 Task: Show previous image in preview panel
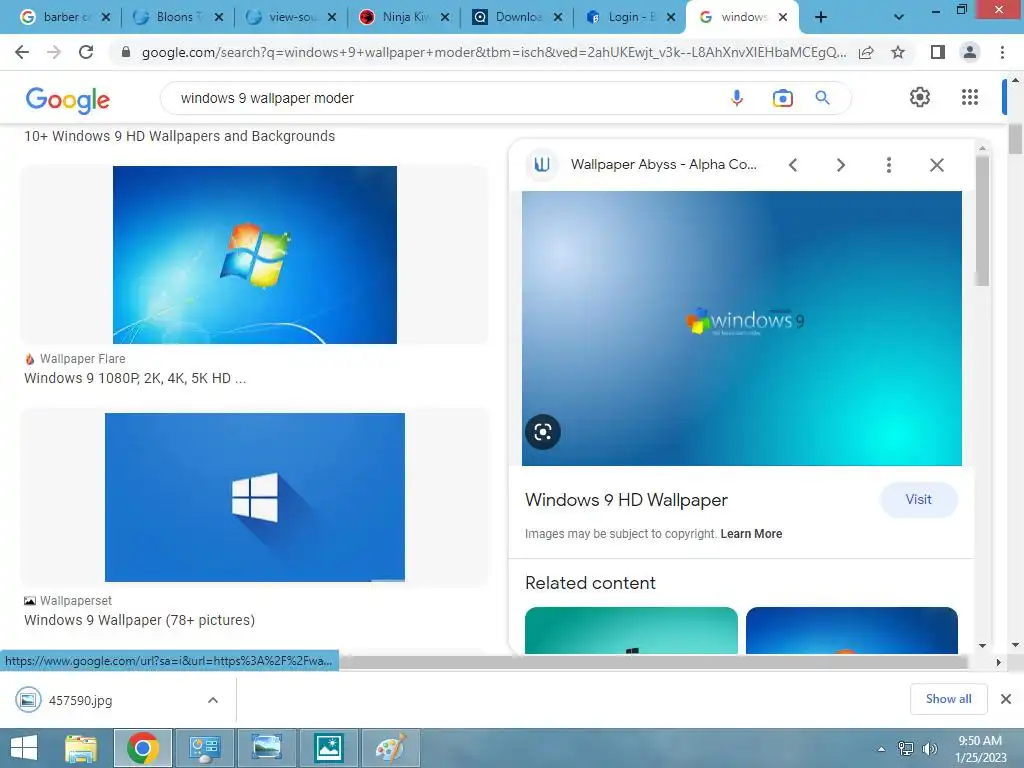[x=793, y=165]
